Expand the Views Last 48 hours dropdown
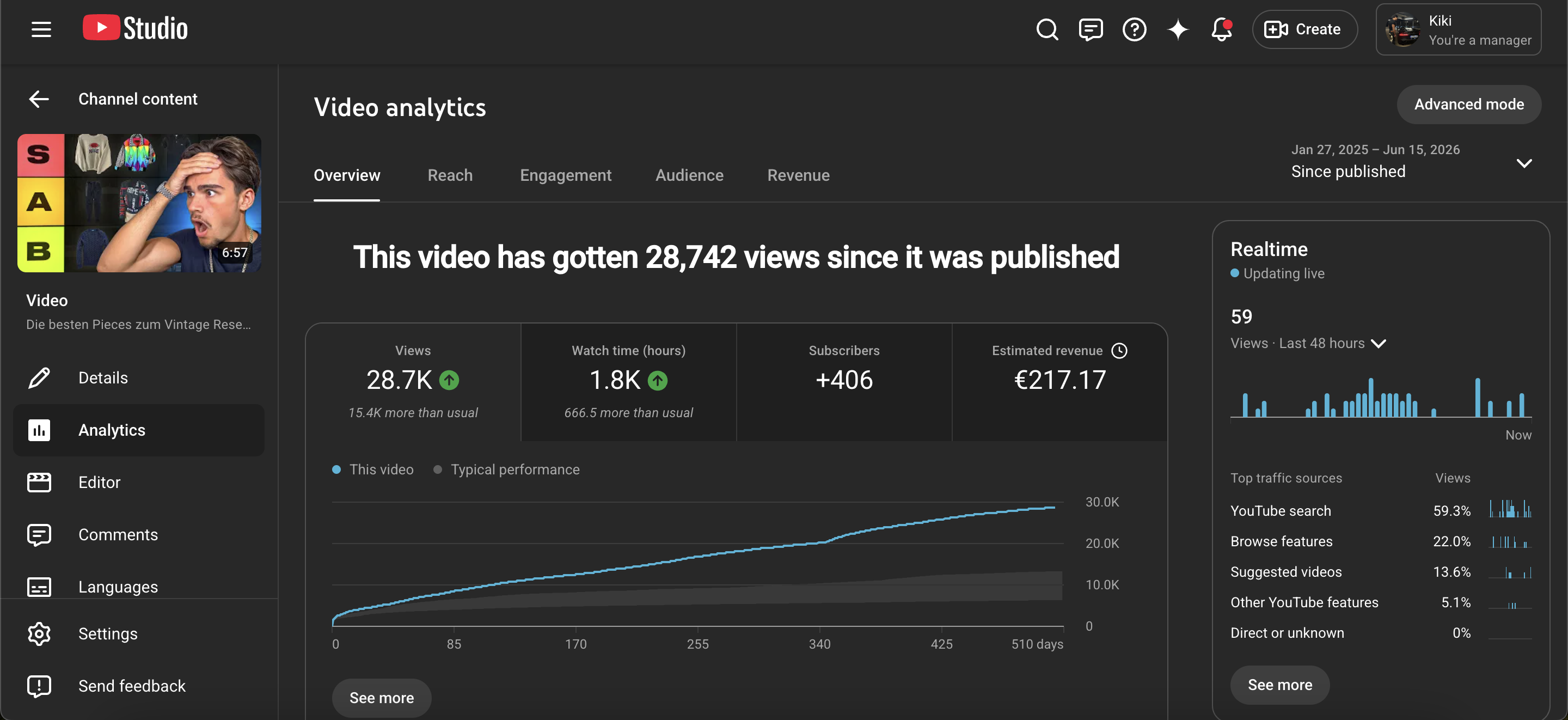The width and height of the screenshot is (1568, 720). click(x=1308, y=343)
